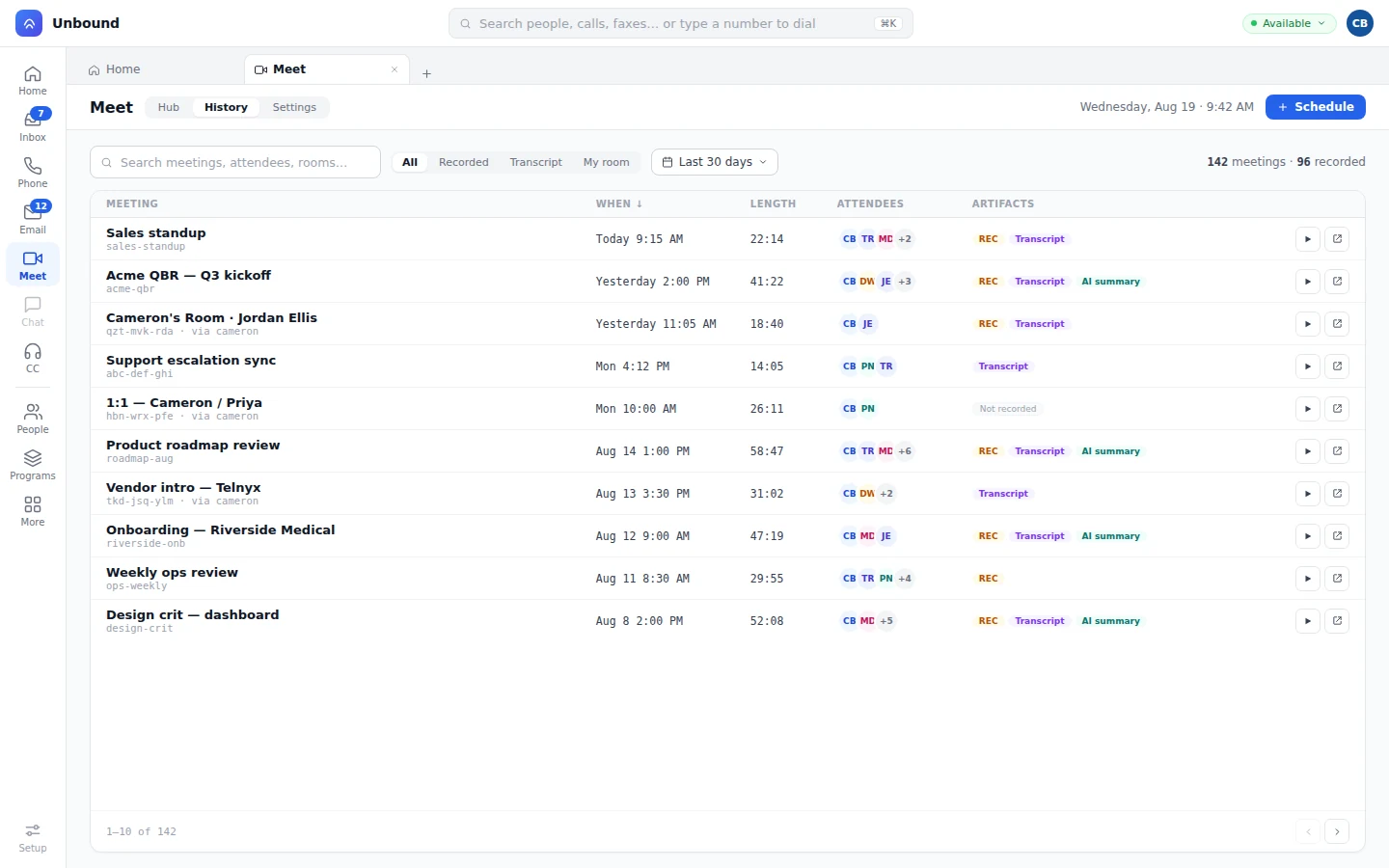Switch to the Hub tab
The height and width of the screenshot is (868, 1389).
[169, 107]
